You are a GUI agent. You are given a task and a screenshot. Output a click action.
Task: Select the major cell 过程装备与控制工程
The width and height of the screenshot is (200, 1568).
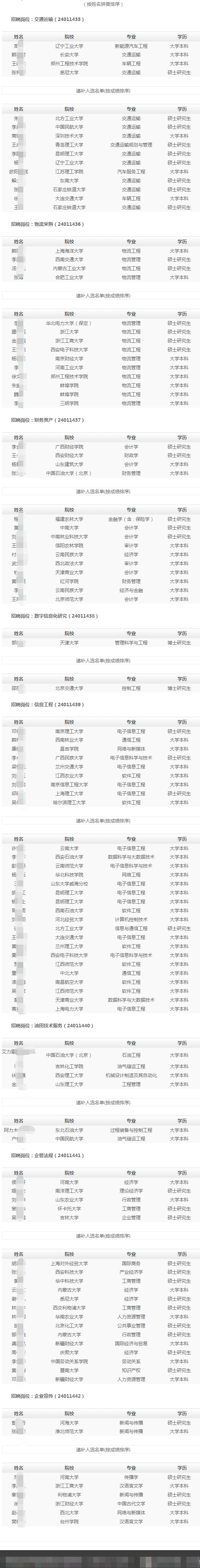point(131,1130)
